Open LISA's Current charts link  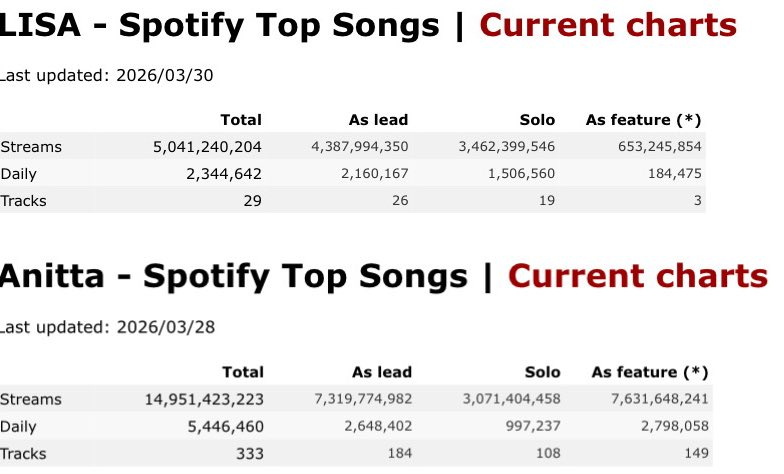tap(607, 26)
